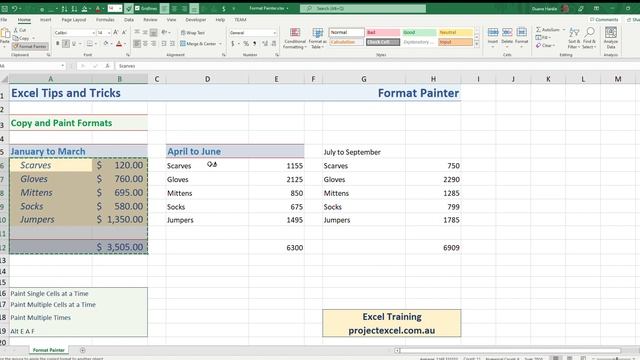Screen dimensions: 640x360
Task: Open the ribbon Font size dropdown
Action: pos(109,33)
